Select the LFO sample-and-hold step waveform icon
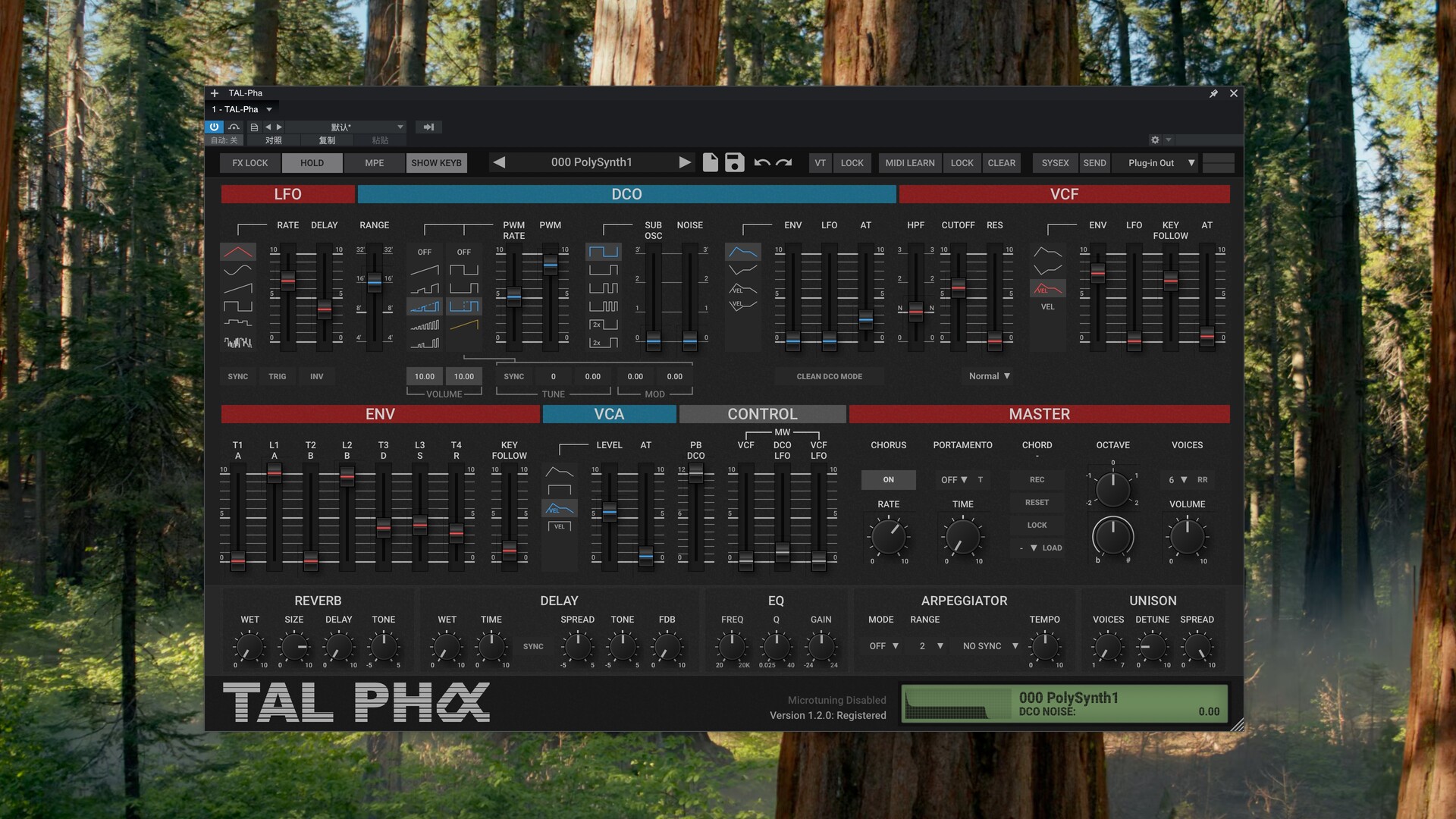The width and height of the screenshot is (1456, 819). [x=237, y=325]
